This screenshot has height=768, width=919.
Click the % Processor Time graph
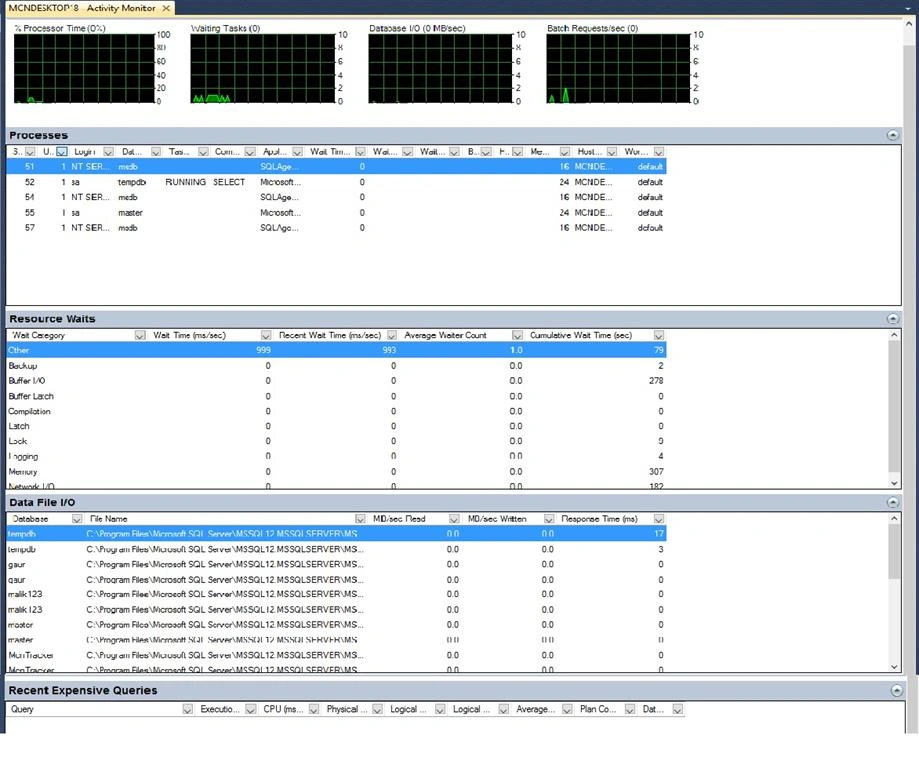pos(84,68)
